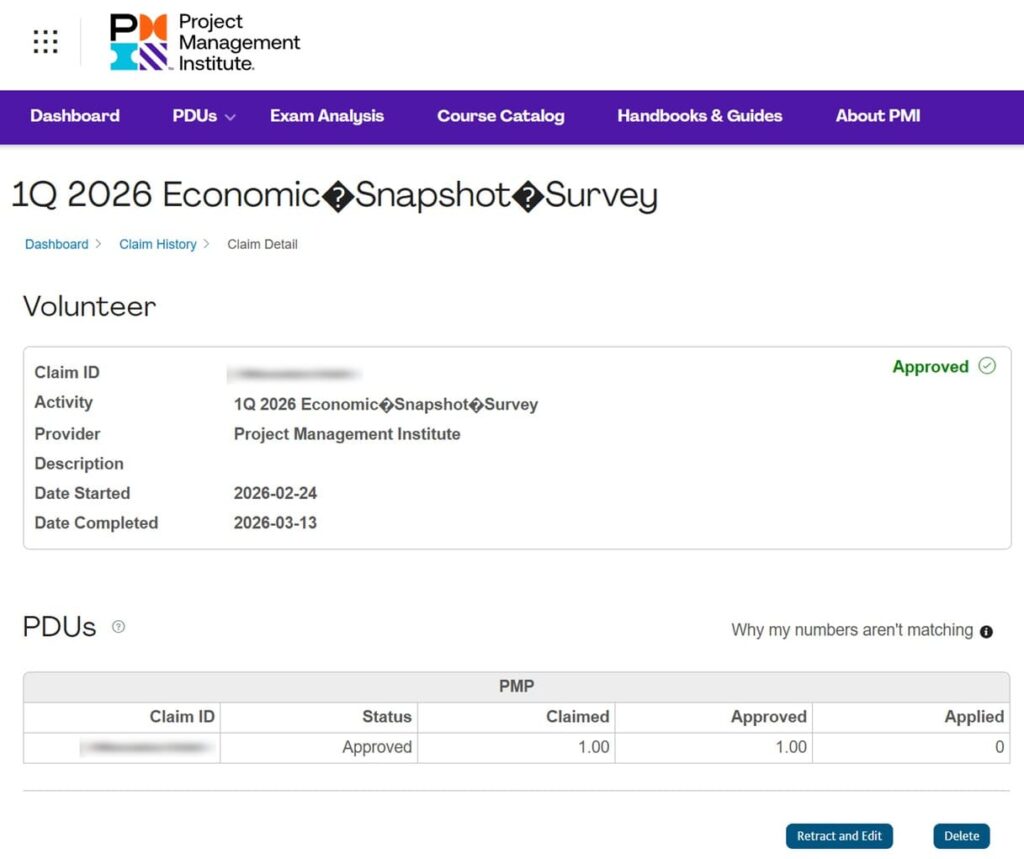
Task: Click the info icon beside numbers aren't matching
Action: (x=986, y=631)
